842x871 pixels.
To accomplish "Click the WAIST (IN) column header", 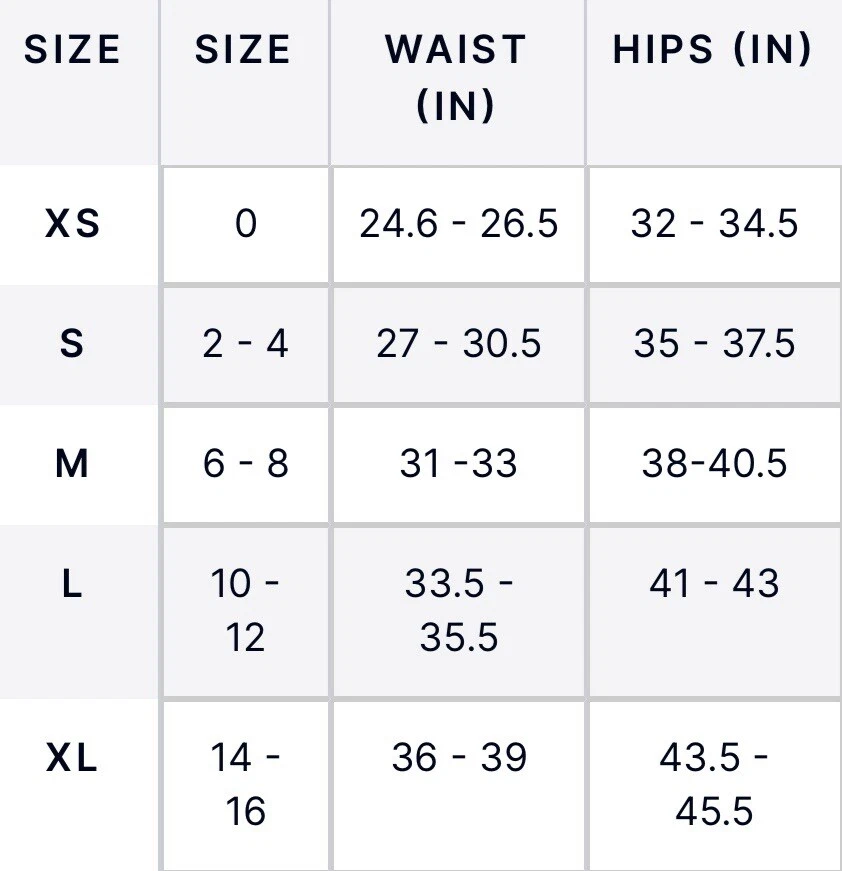I will point(457,78).
